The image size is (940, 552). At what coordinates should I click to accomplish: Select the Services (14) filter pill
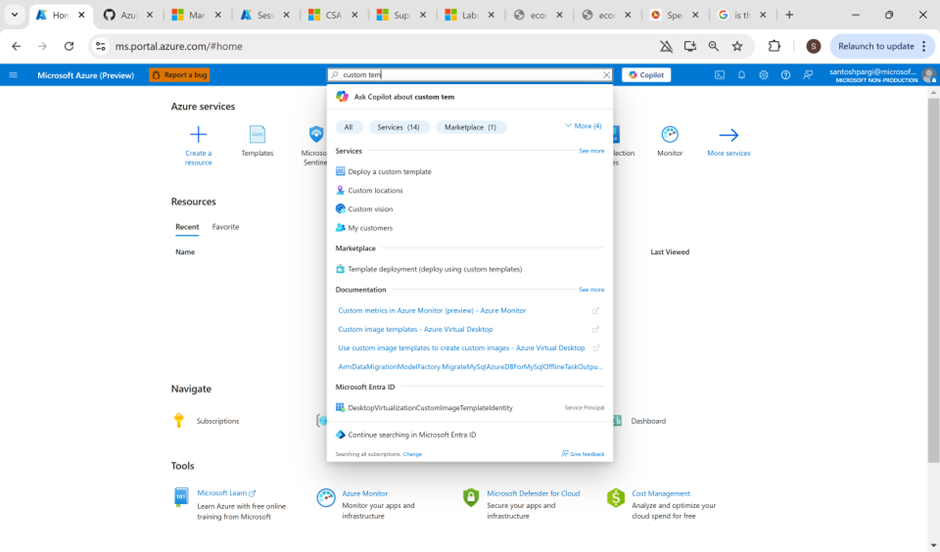click(x=399, y=127)
